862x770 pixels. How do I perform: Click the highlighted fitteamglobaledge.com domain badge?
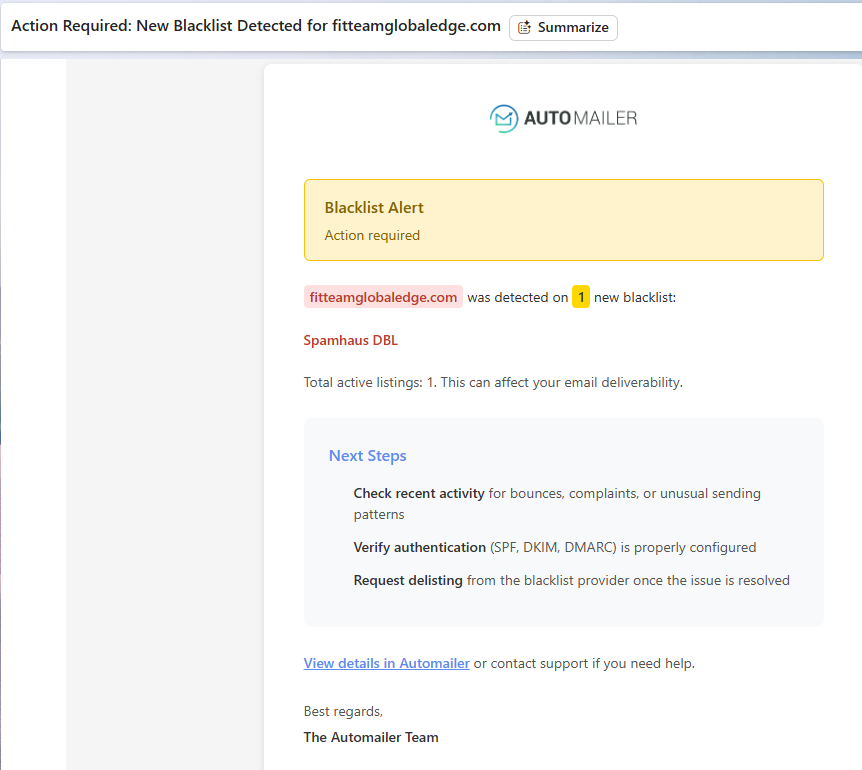pos(383,297)
